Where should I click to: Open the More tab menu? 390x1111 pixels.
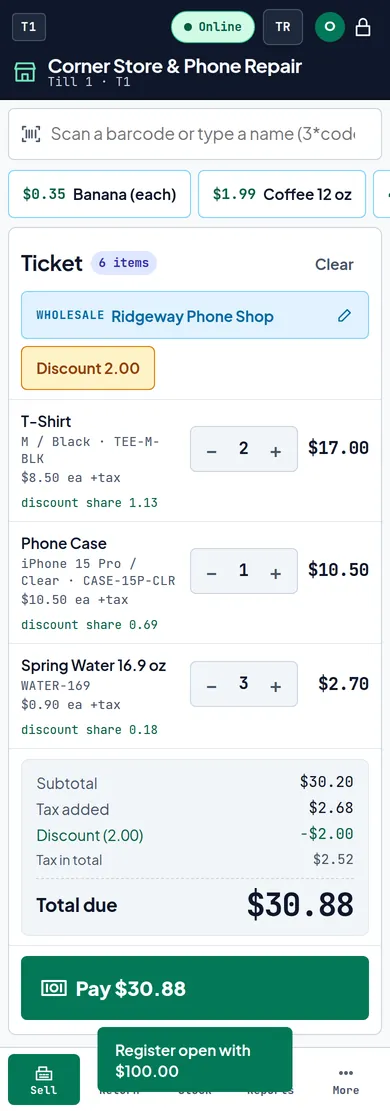(x=346, y=1080)
